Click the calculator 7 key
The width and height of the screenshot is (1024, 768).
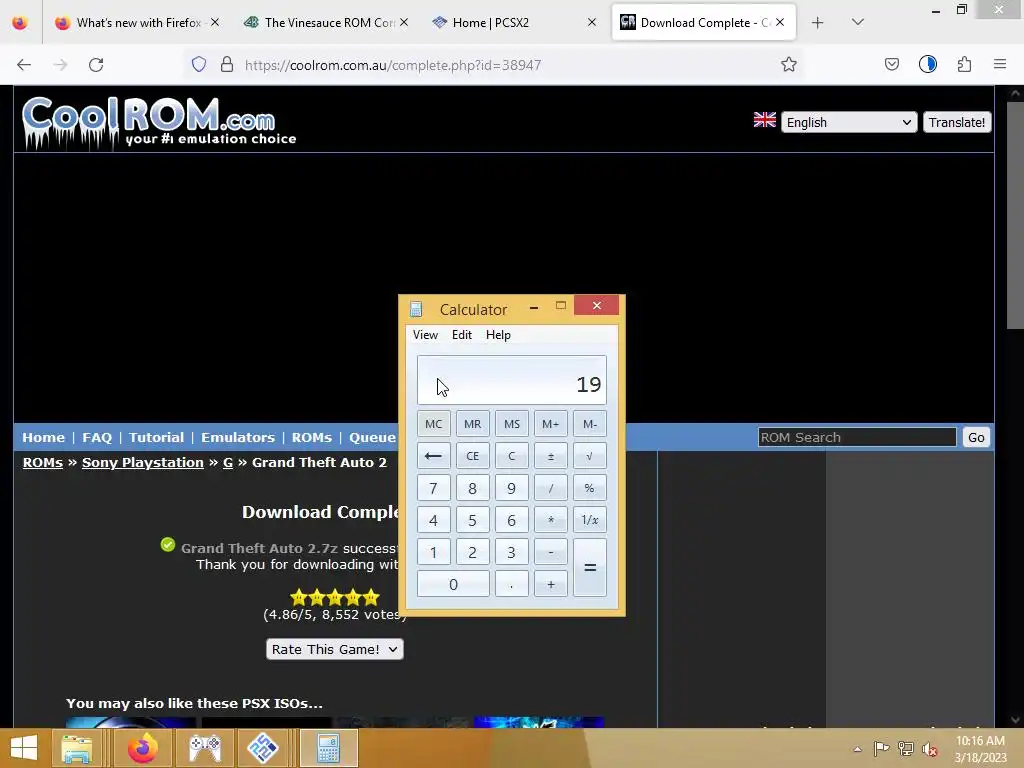pyautogui.click(x=434, y=488)
